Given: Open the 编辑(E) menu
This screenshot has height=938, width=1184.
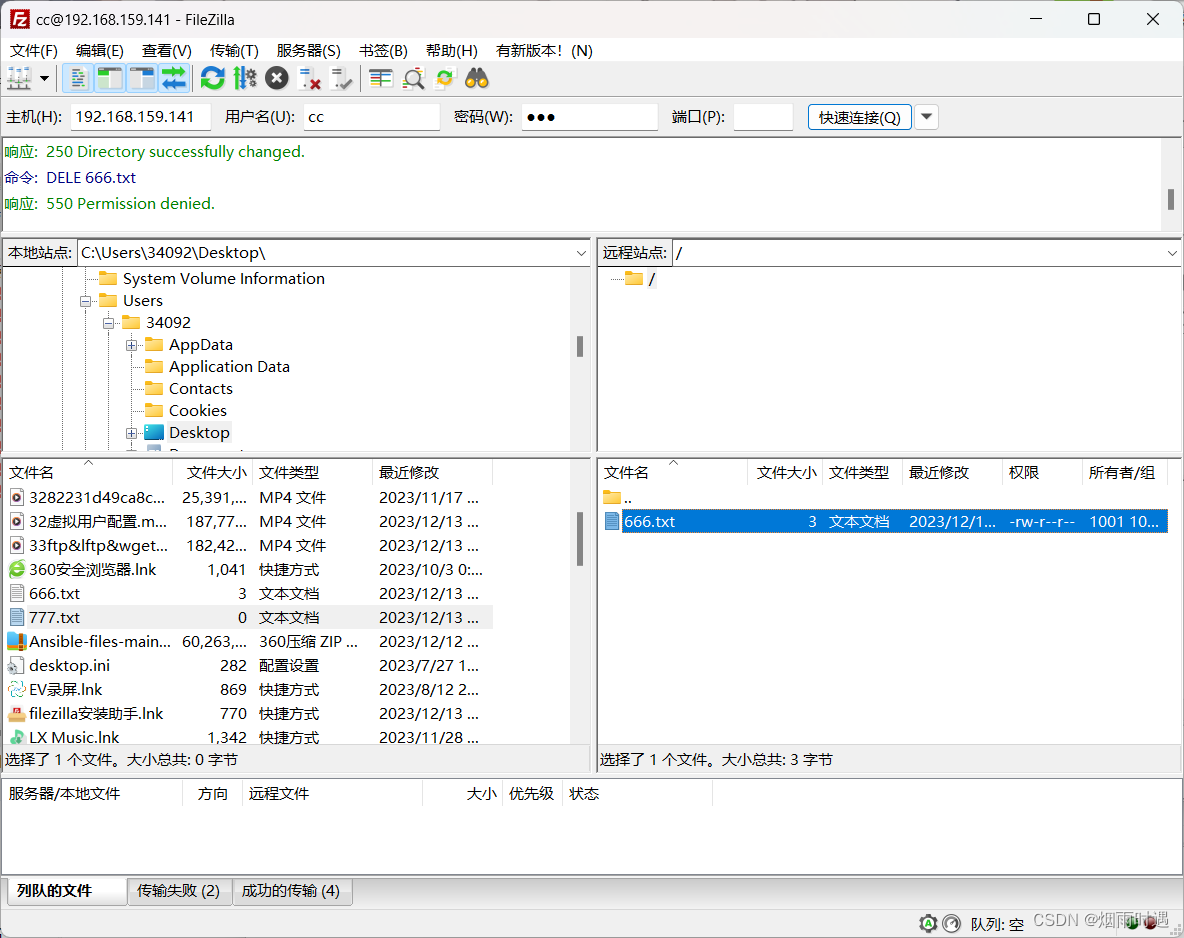Looking at the screenshot, I should [100, 51].
